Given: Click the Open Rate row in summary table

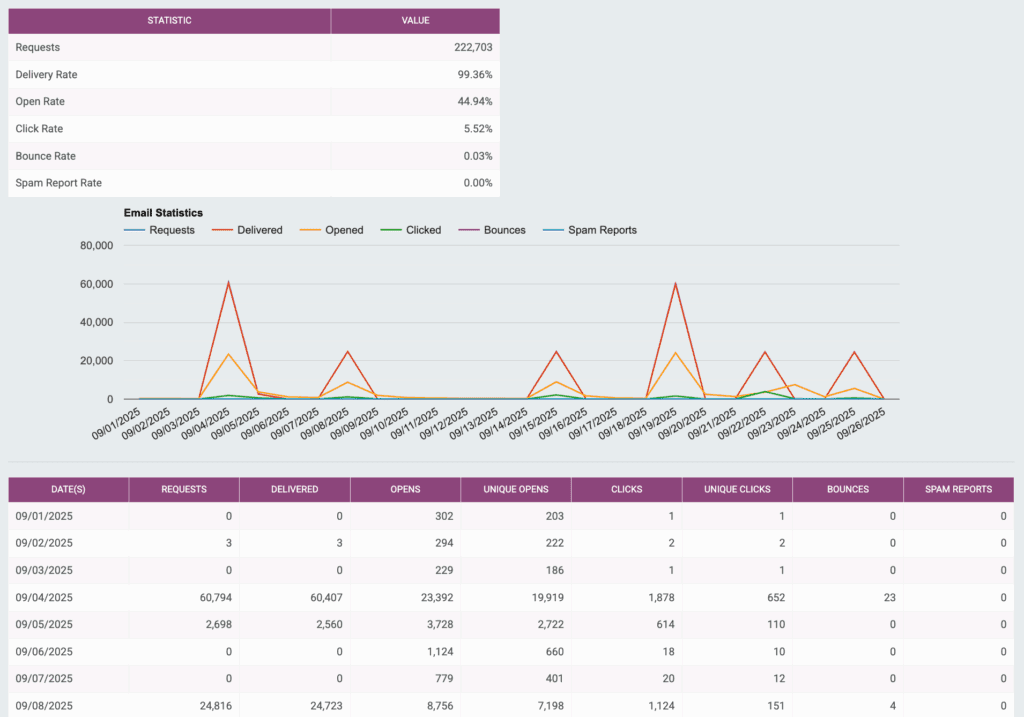Looking at the screenshot, I should 40,101.
